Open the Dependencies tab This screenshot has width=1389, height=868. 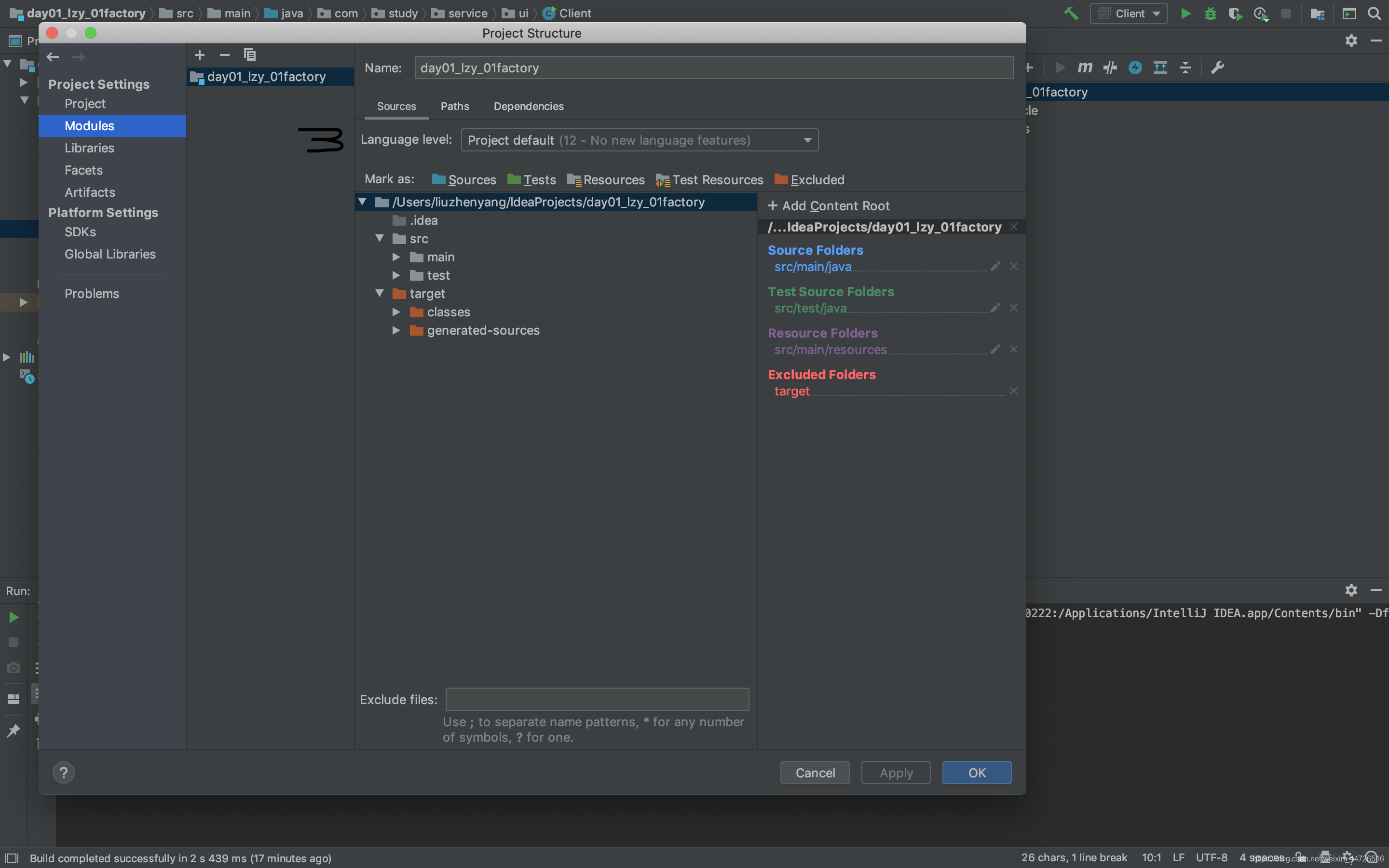tap(529, 106)
